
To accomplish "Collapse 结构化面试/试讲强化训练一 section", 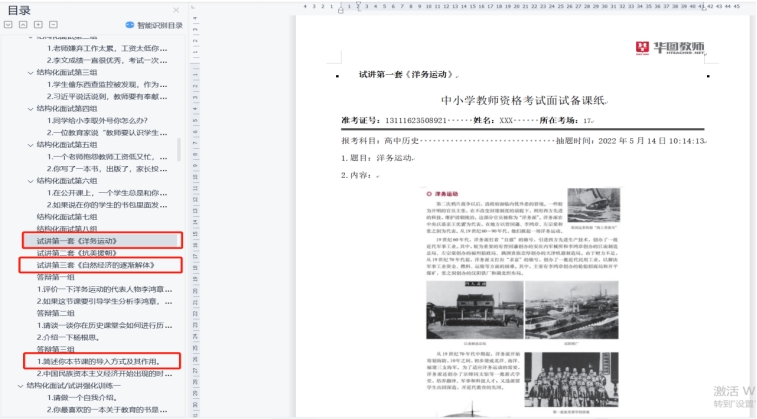I will coord(20,385).
